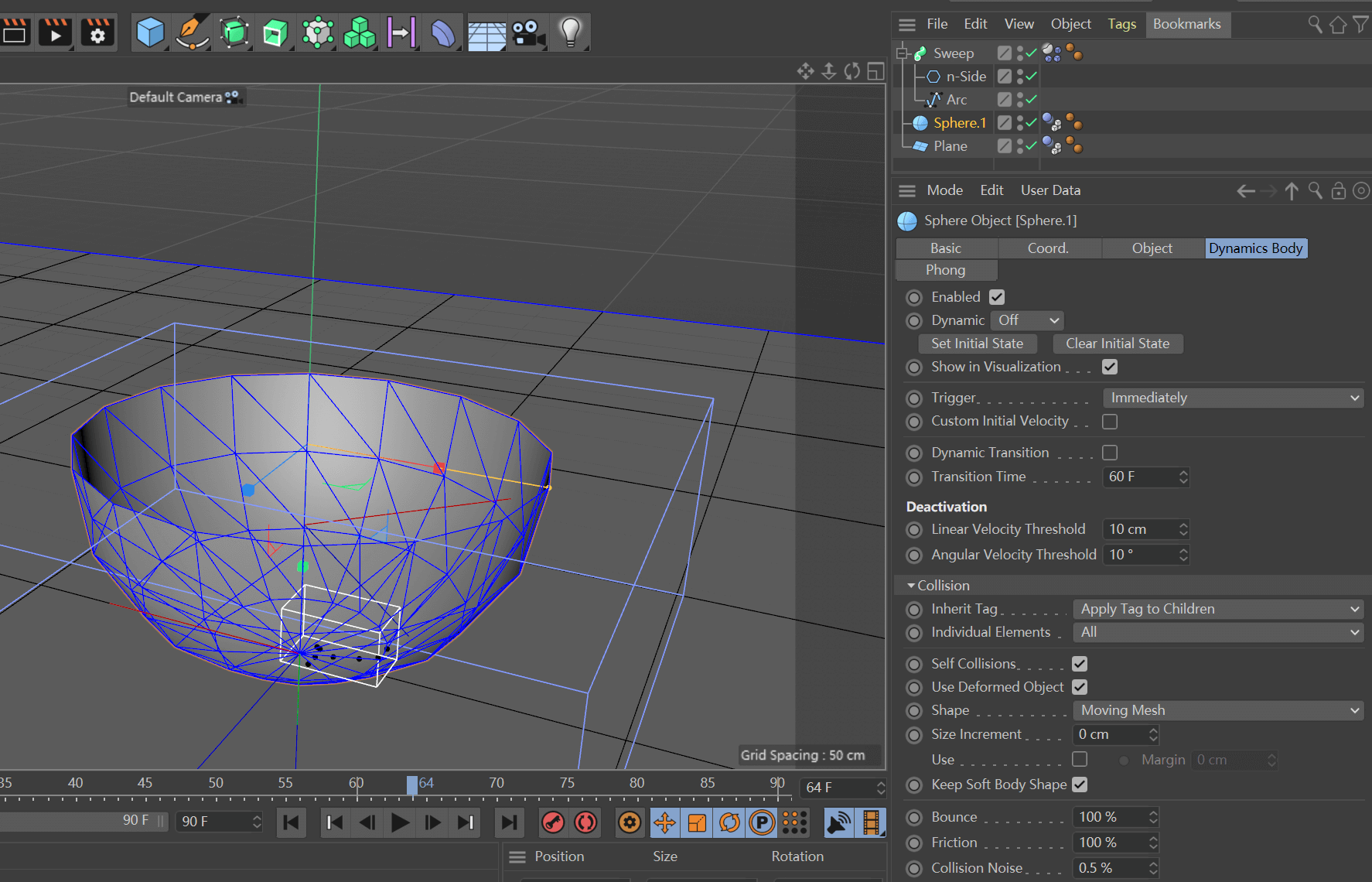Step to the next frame
Viewport: 1372px width, 882px height.
click(433, 822)
